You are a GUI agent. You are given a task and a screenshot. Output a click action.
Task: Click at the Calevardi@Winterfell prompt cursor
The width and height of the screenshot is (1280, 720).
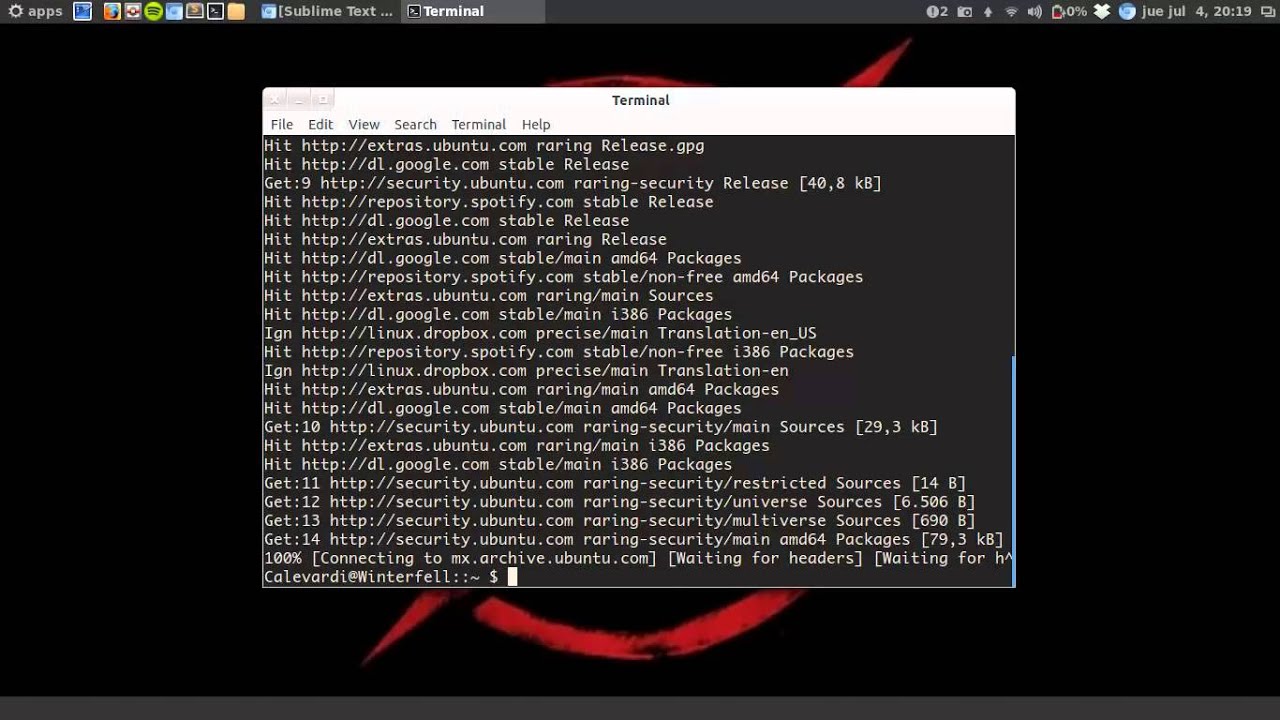512,577
